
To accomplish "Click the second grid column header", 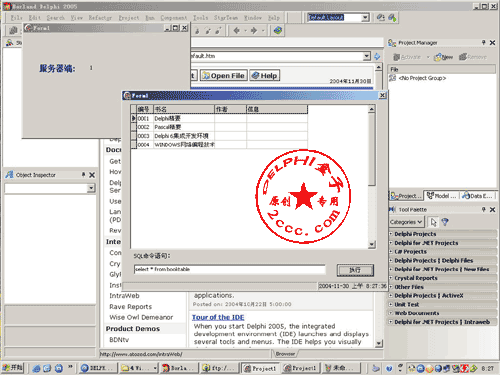I will click(x=184, y=109).
